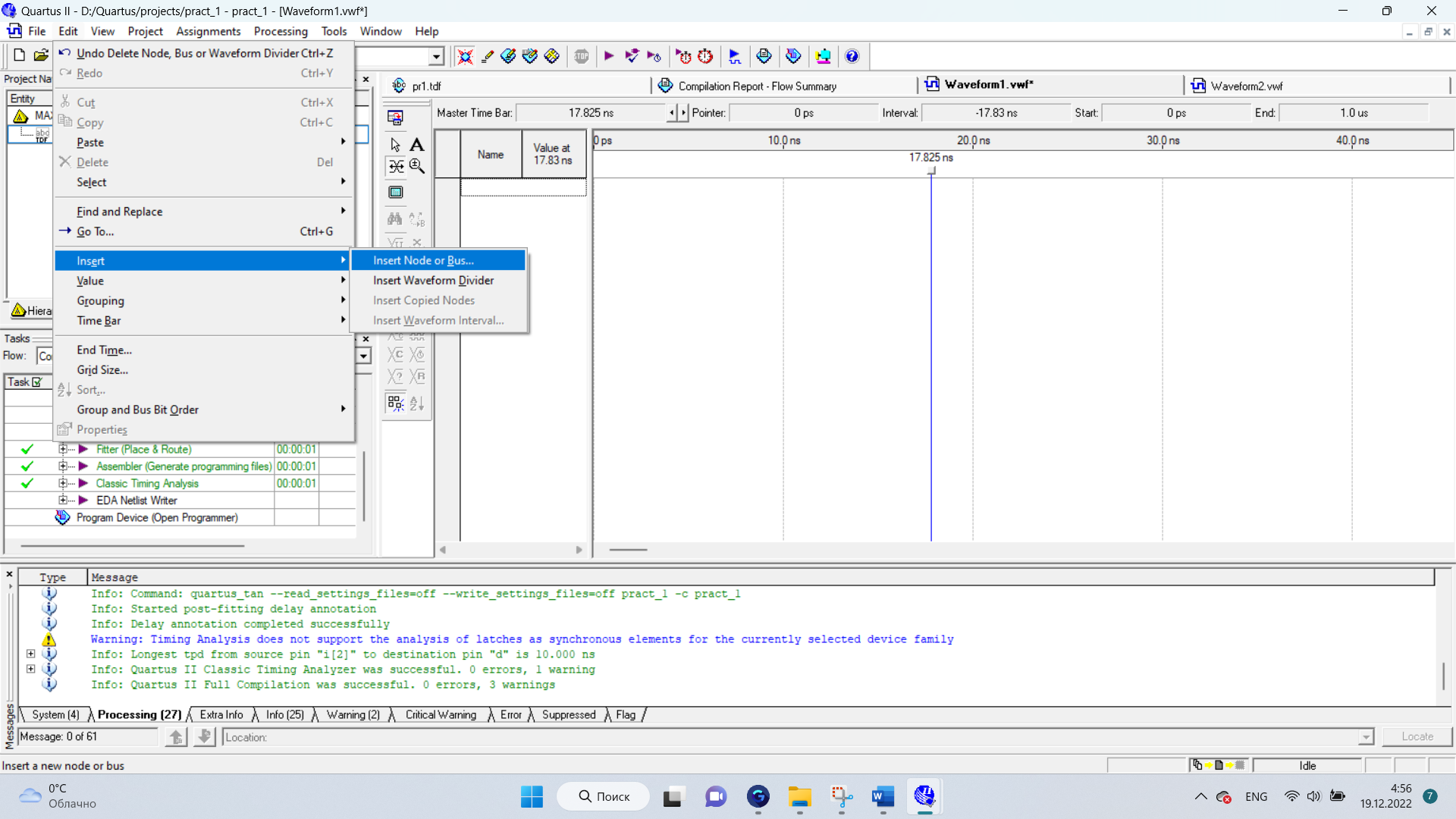The width and height of the screenshot is (1456, 819).
Task: Expand the Longest tpd info message
Action: tap(30, 654)
